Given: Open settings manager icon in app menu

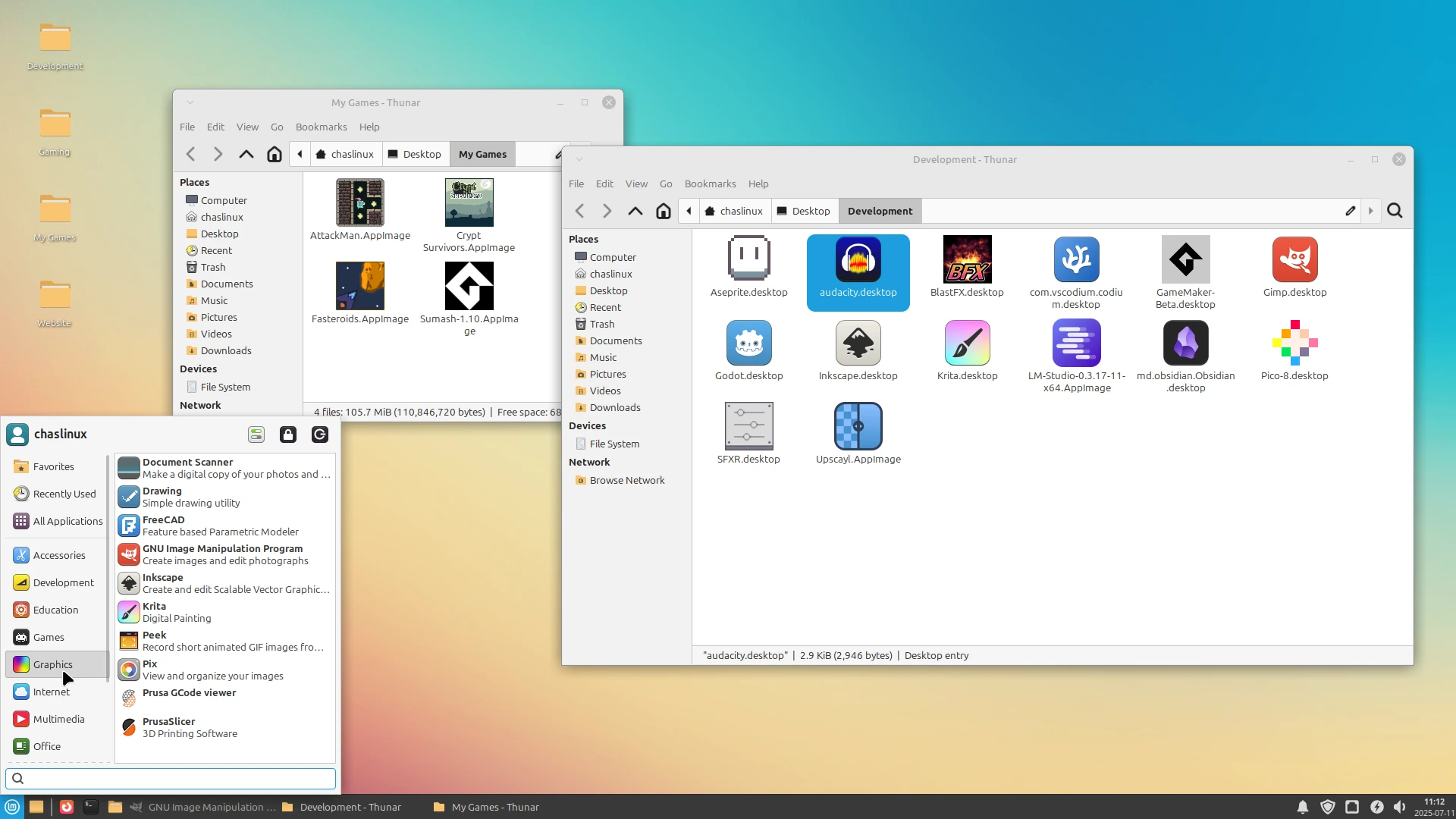Looking at the screenshot, I should pos(256,434).
